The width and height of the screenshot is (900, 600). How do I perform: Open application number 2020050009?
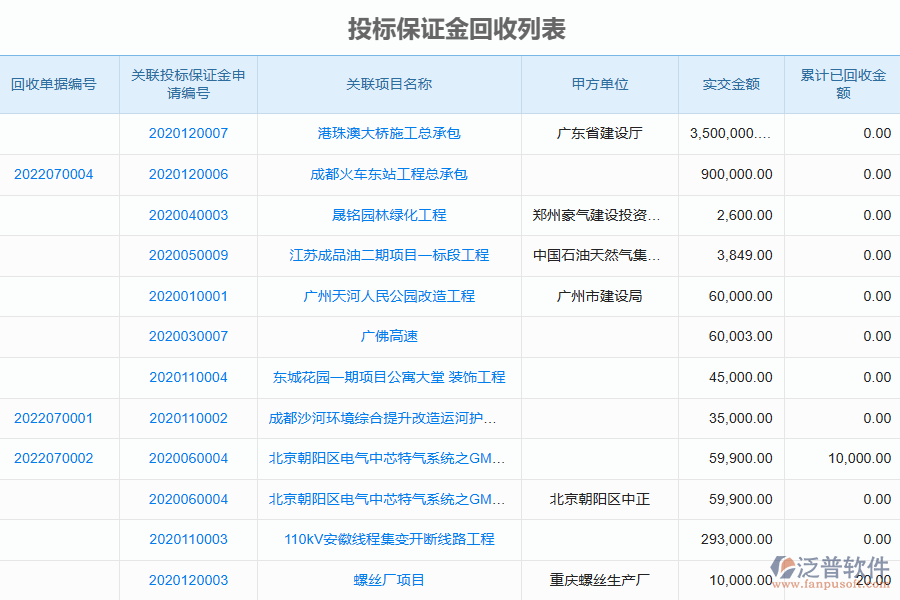188,255
